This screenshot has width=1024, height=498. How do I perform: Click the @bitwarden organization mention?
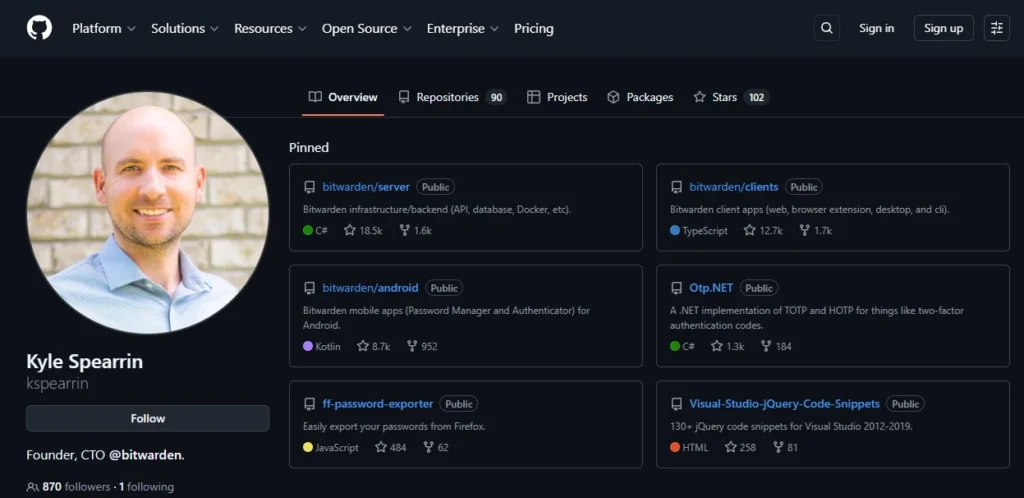click(x=145, y=455)
